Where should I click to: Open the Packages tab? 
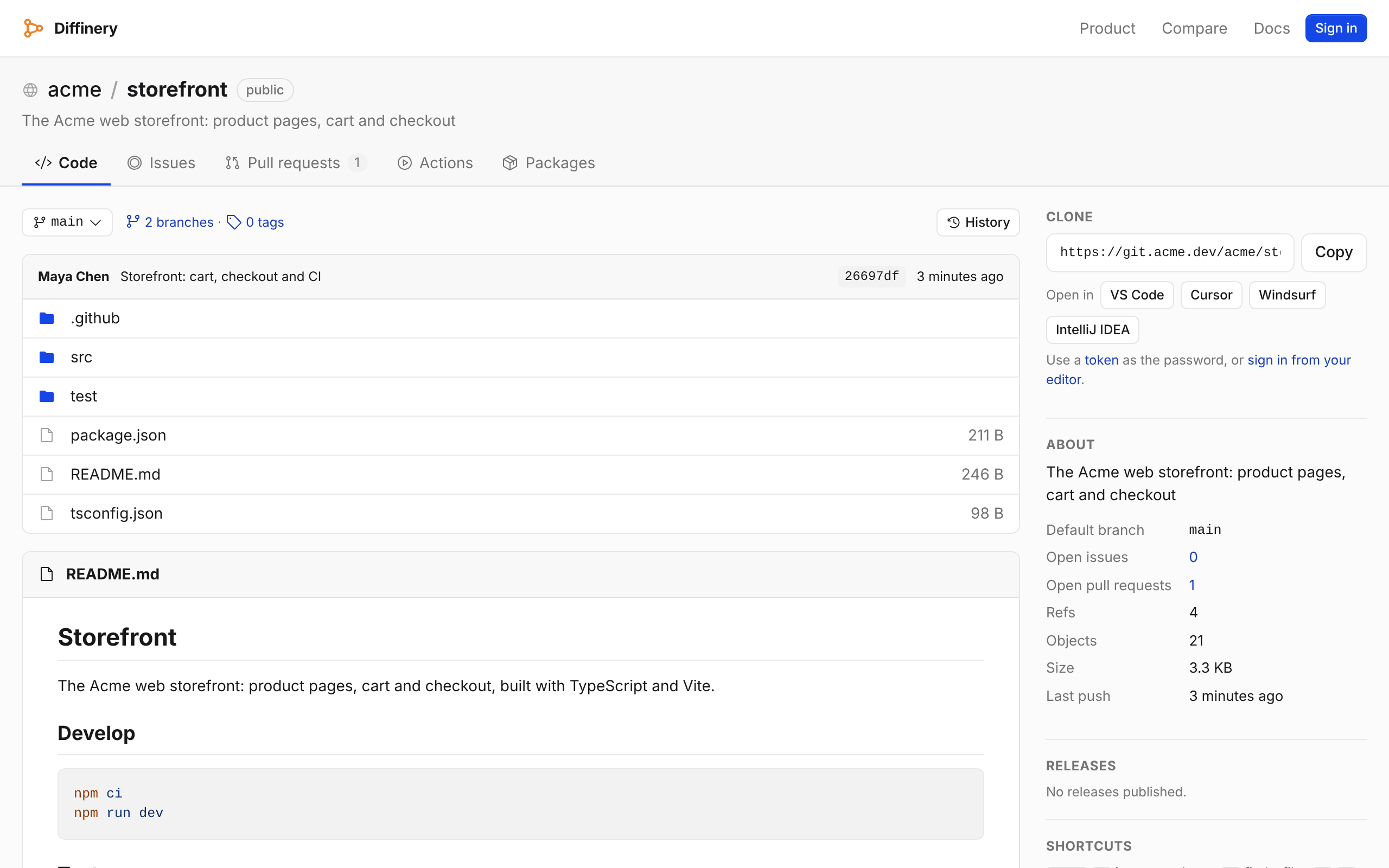click(549, 163)
